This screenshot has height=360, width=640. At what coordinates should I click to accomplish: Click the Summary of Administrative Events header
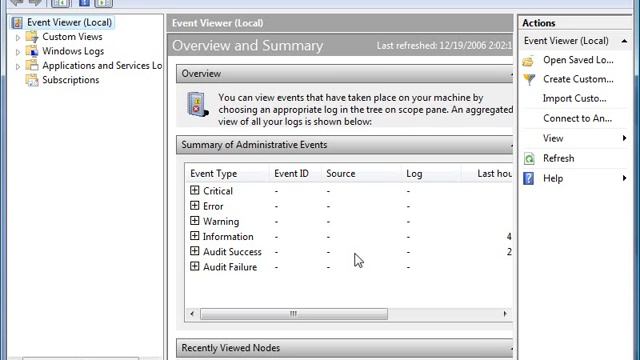(x=345, y=145)
